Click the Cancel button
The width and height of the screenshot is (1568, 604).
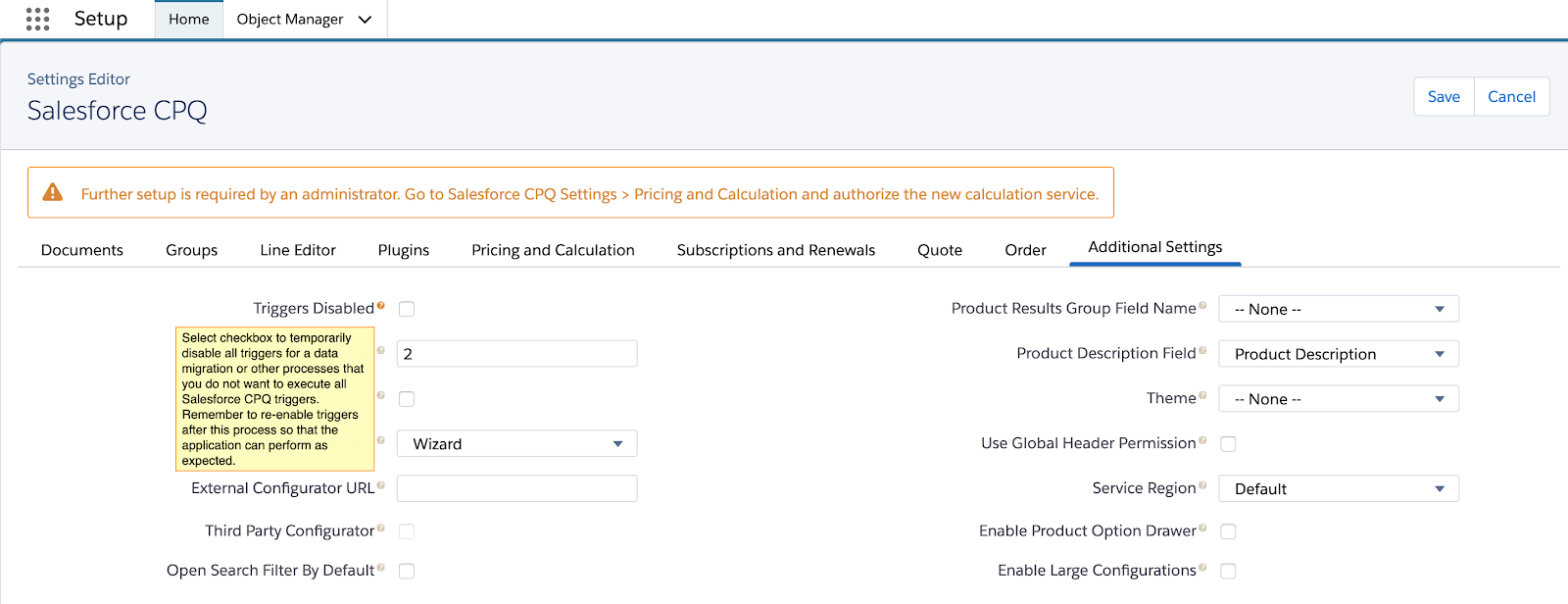coord(1512,96)
